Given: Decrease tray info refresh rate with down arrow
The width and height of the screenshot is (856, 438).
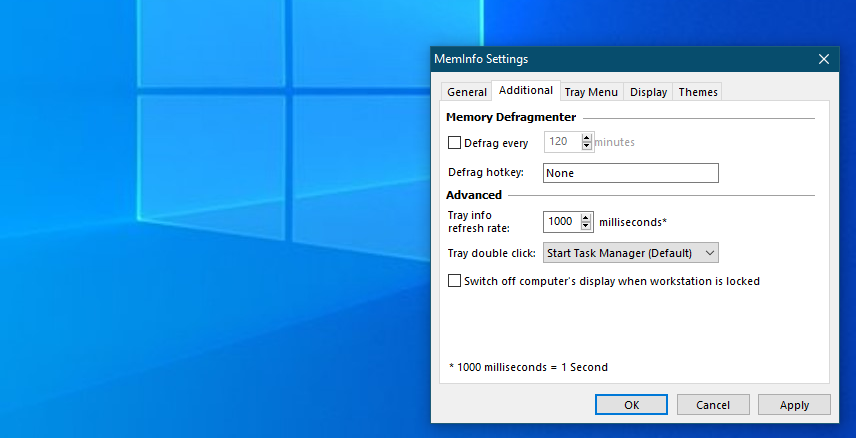Looking at the screenshot, I should 586,226.
